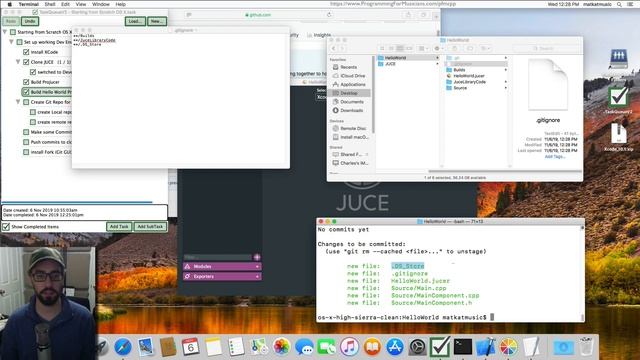Open the Trash in the Dock
The image size is (640, 360).
[586, 347]
